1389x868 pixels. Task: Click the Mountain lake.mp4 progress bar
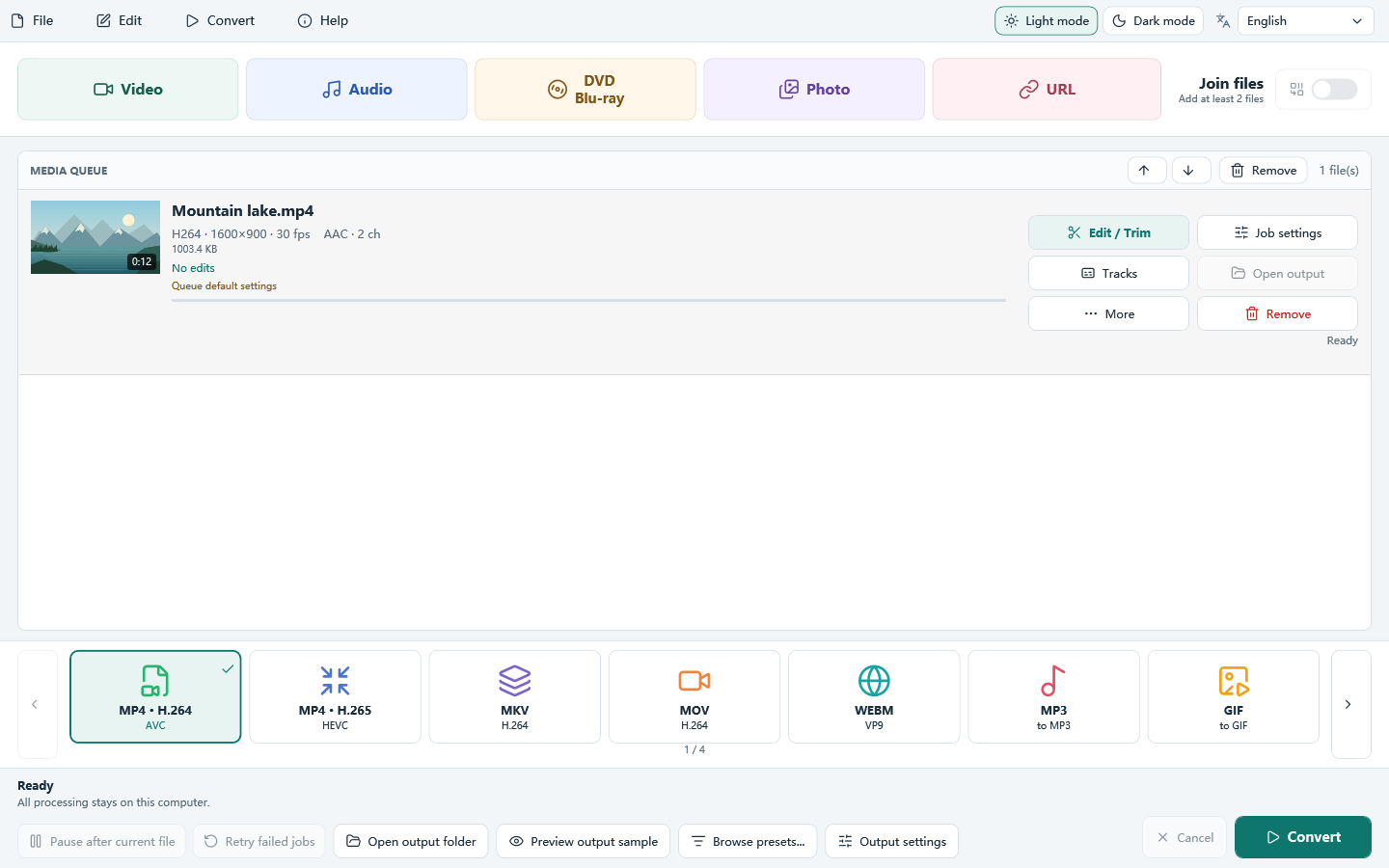(x=588, y=301)
